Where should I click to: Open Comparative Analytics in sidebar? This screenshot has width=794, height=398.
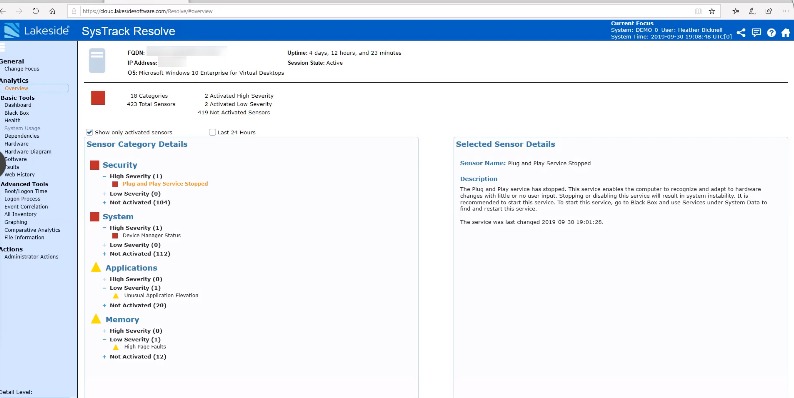(x=32, y=230)
